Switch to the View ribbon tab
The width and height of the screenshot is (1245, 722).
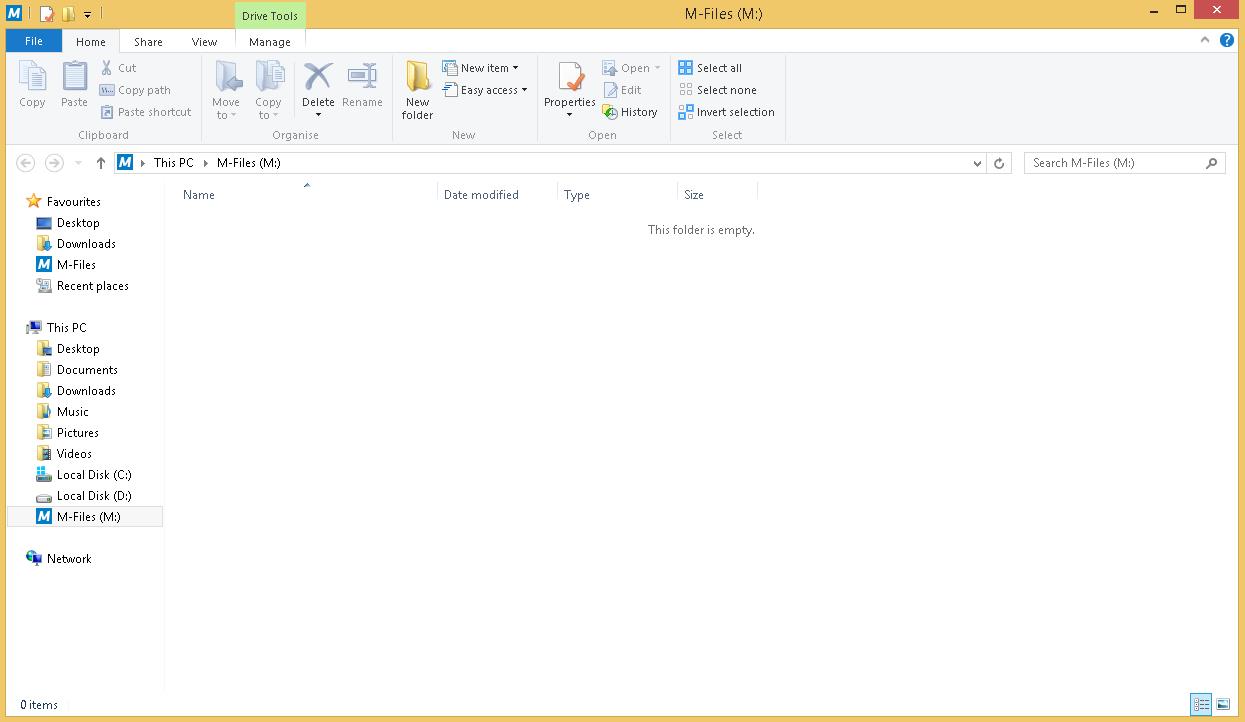[204, 42]
